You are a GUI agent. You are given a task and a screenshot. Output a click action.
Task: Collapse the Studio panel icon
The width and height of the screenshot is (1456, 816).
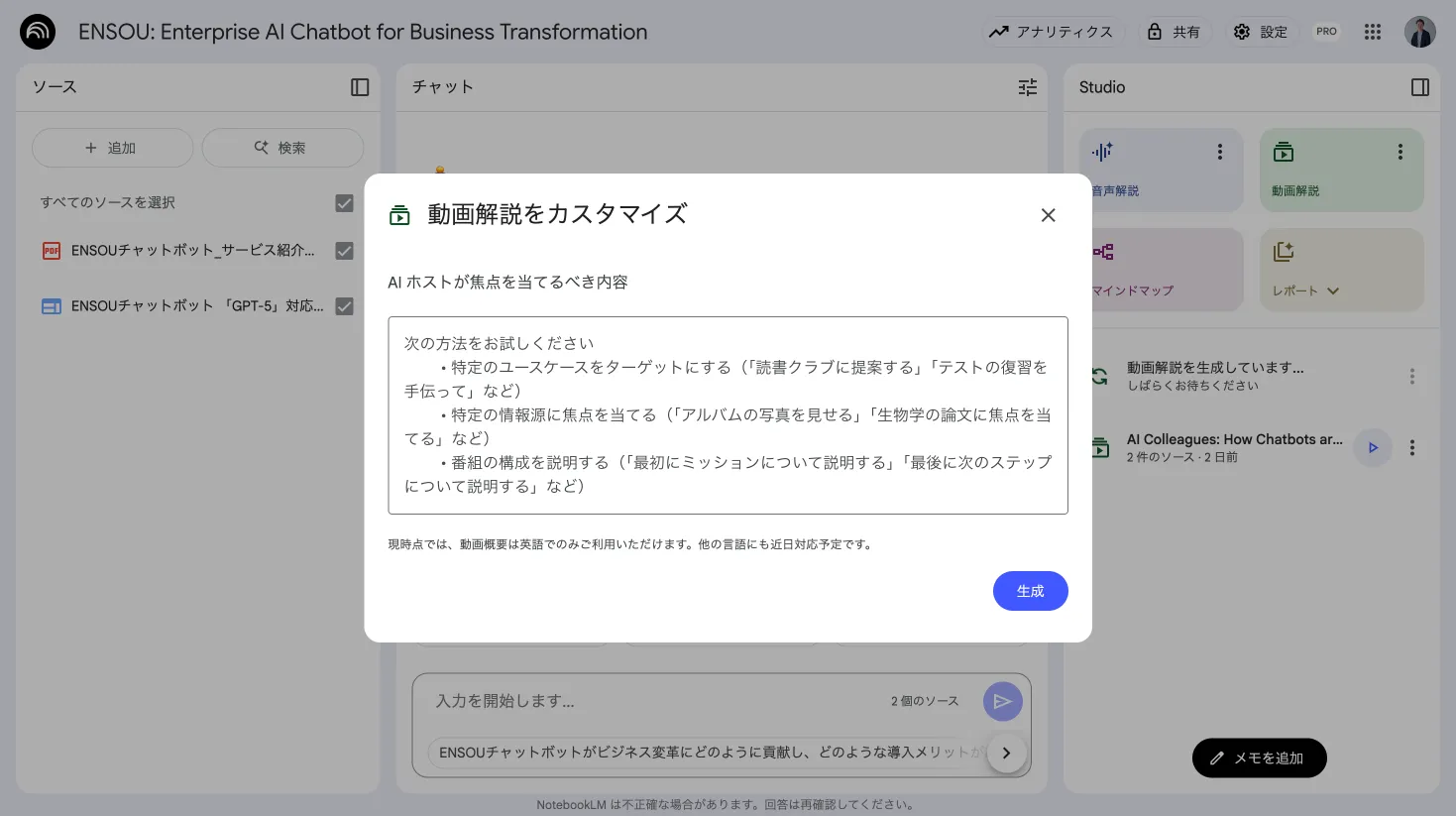click(x=1420, y=87)
